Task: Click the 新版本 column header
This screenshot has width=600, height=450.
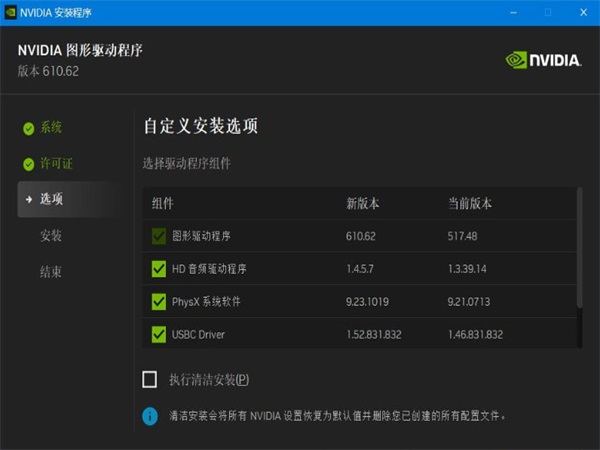Action: coord(363,203)
